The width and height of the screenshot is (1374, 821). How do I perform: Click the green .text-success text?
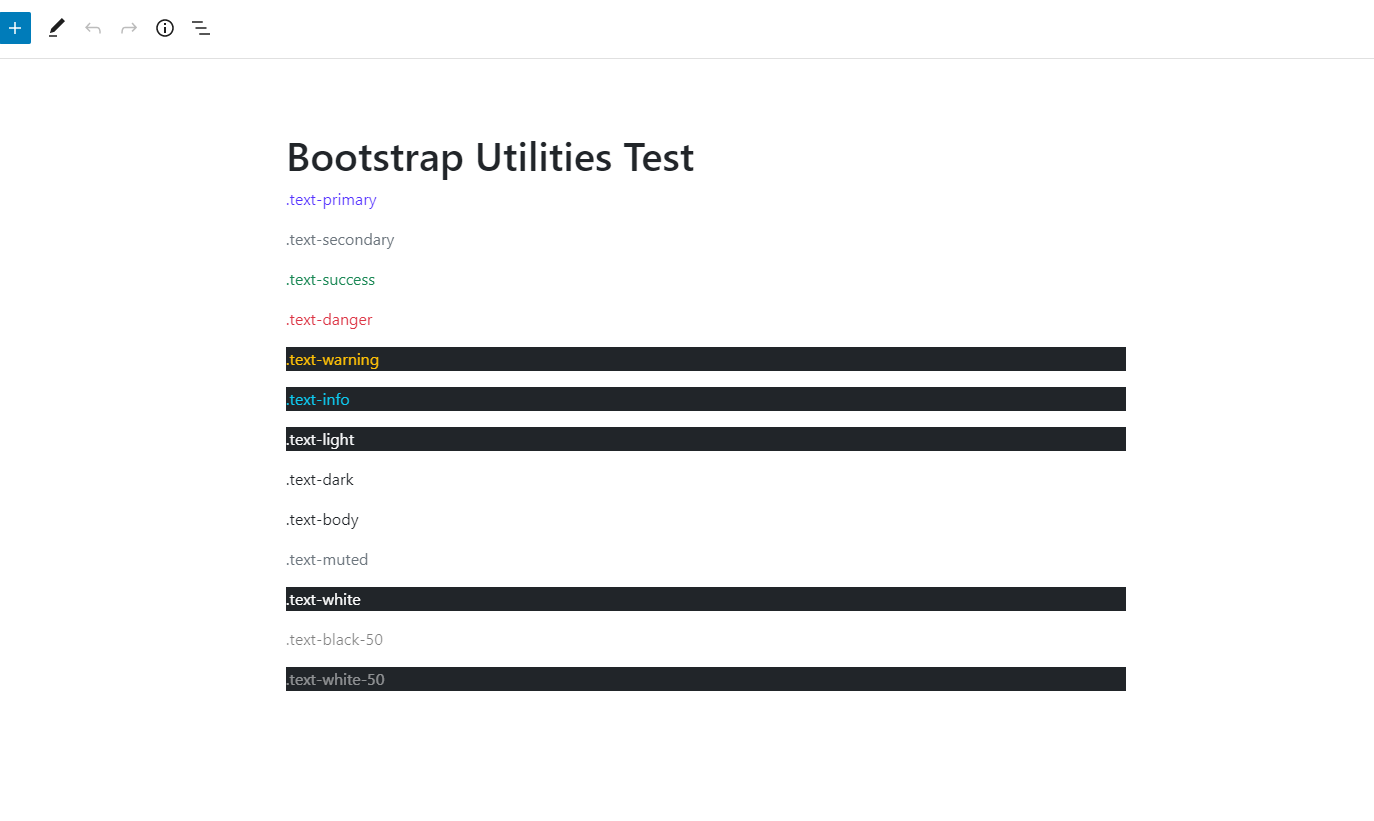click(331, 279)
